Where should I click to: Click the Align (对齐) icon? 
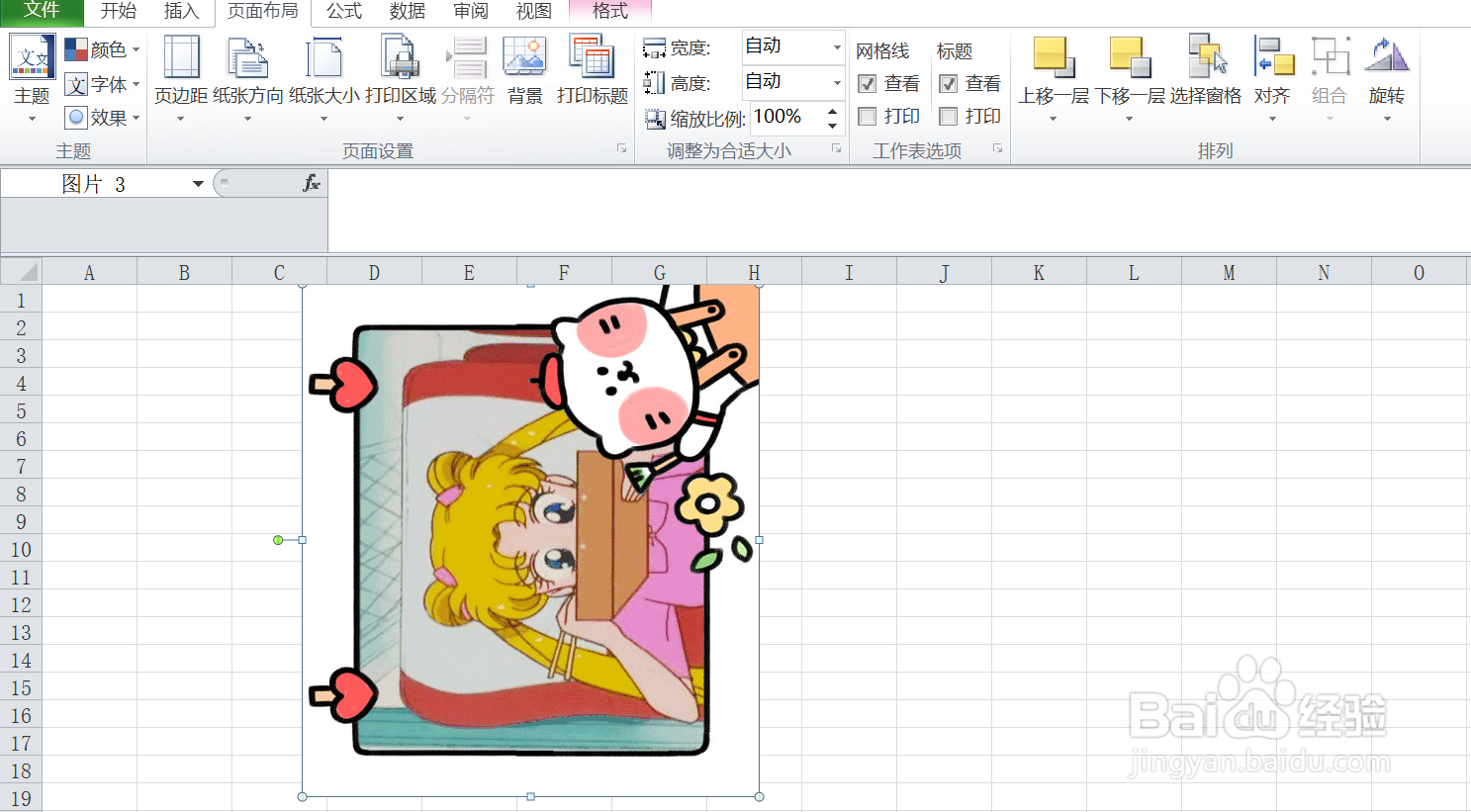pos(1274,57)
